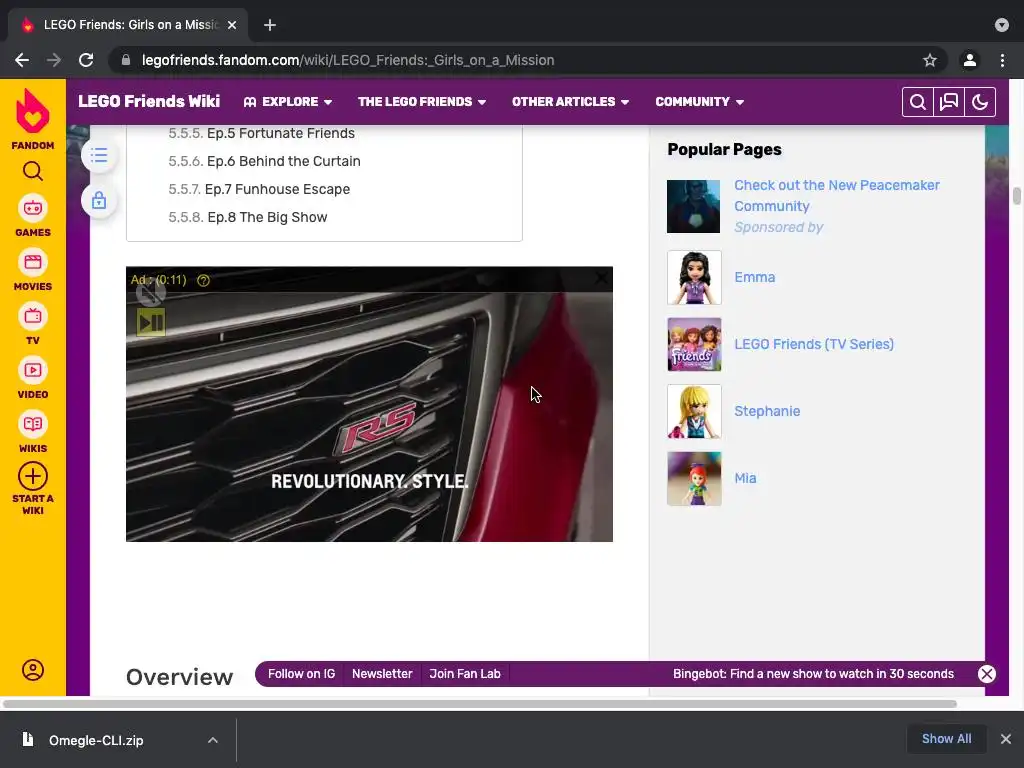1024x768 pixels.
Task: Click the Fandom sidebar search icon
Action: [33, 171]
